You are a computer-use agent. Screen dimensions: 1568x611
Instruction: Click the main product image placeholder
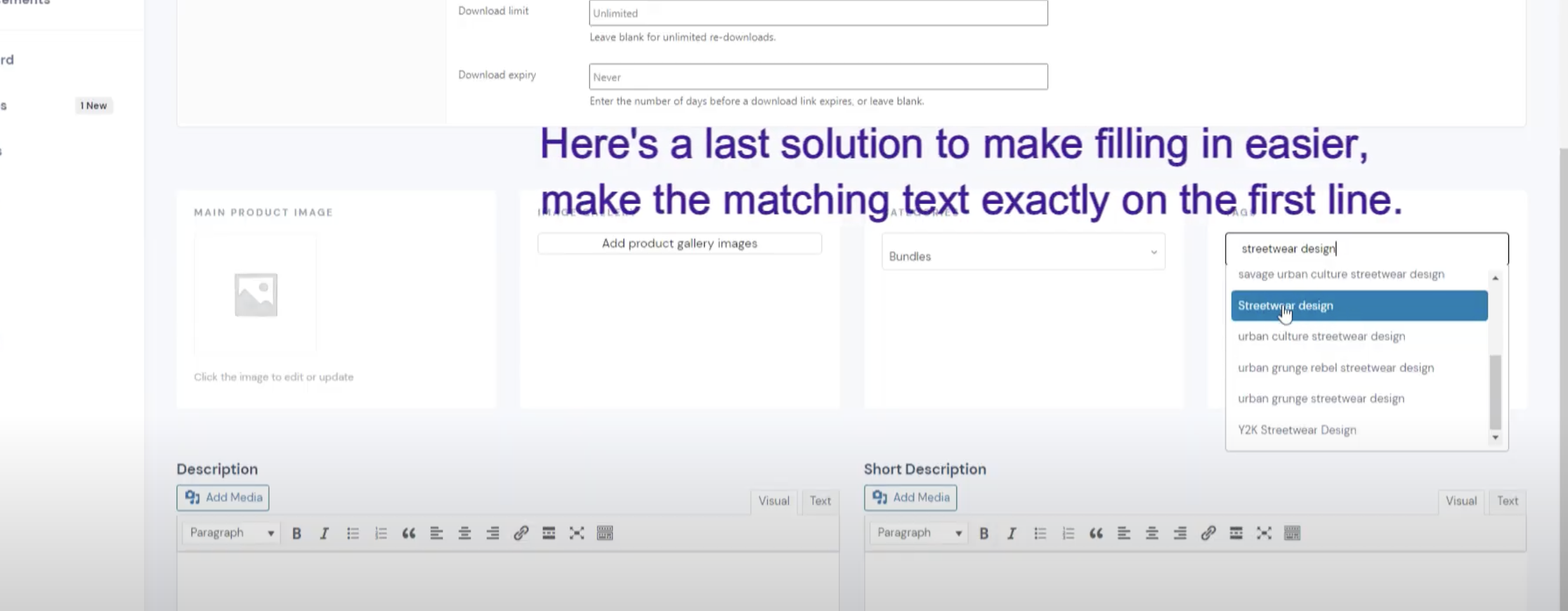[x=256, y=295]
